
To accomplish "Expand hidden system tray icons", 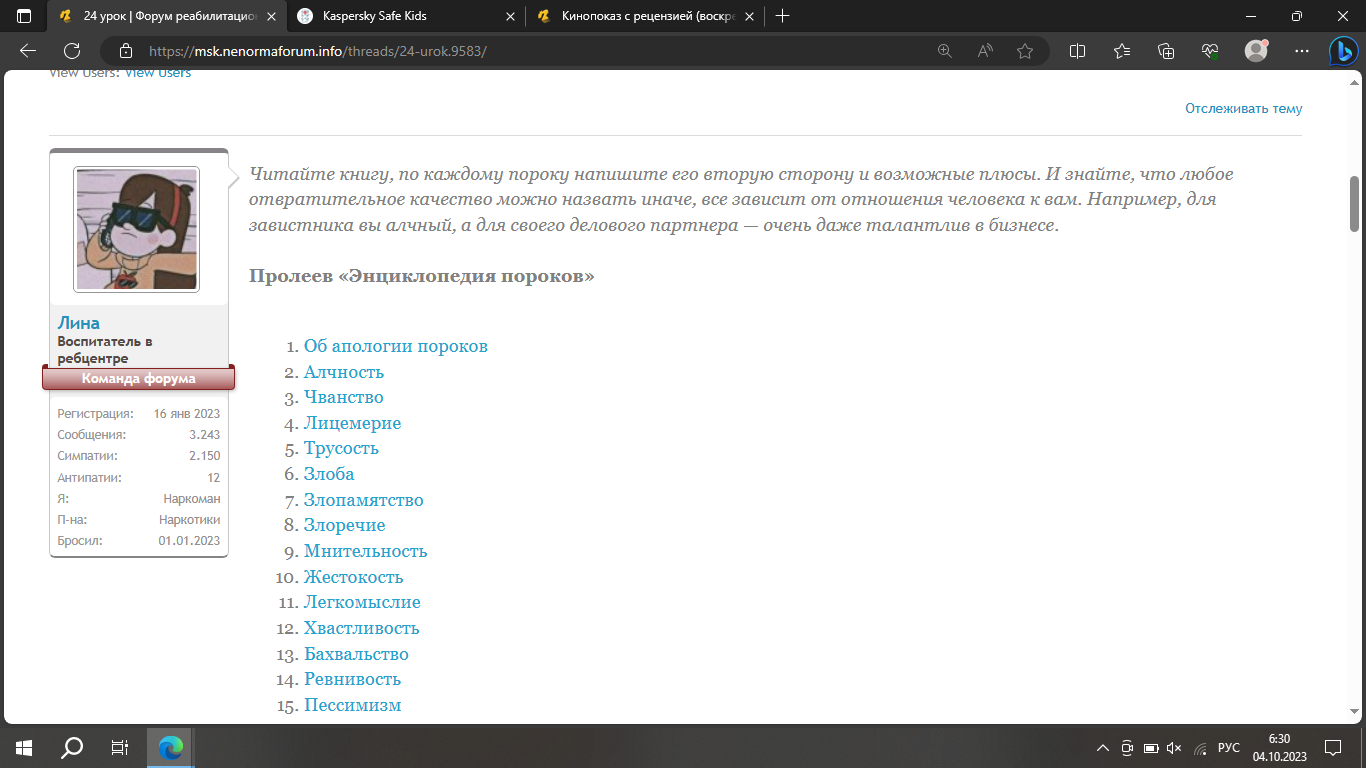I will (x=1103, y=747).
